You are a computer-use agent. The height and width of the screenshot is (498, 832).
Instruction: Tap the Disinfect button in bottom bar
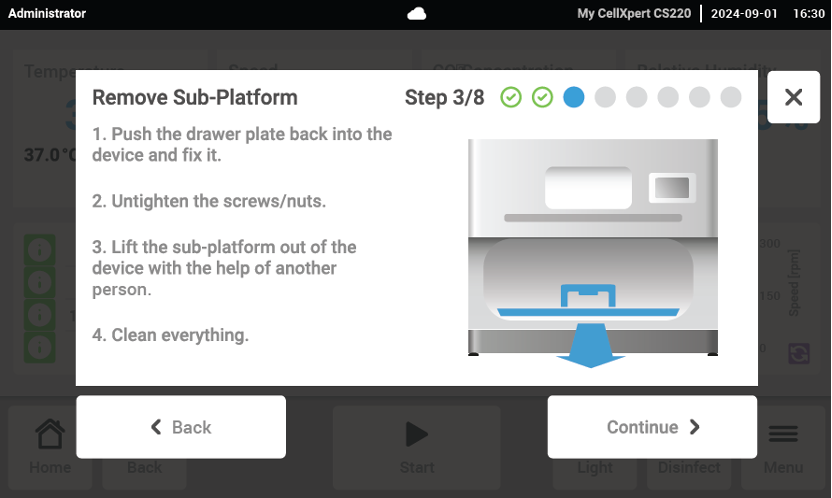(x=689, y=467)
